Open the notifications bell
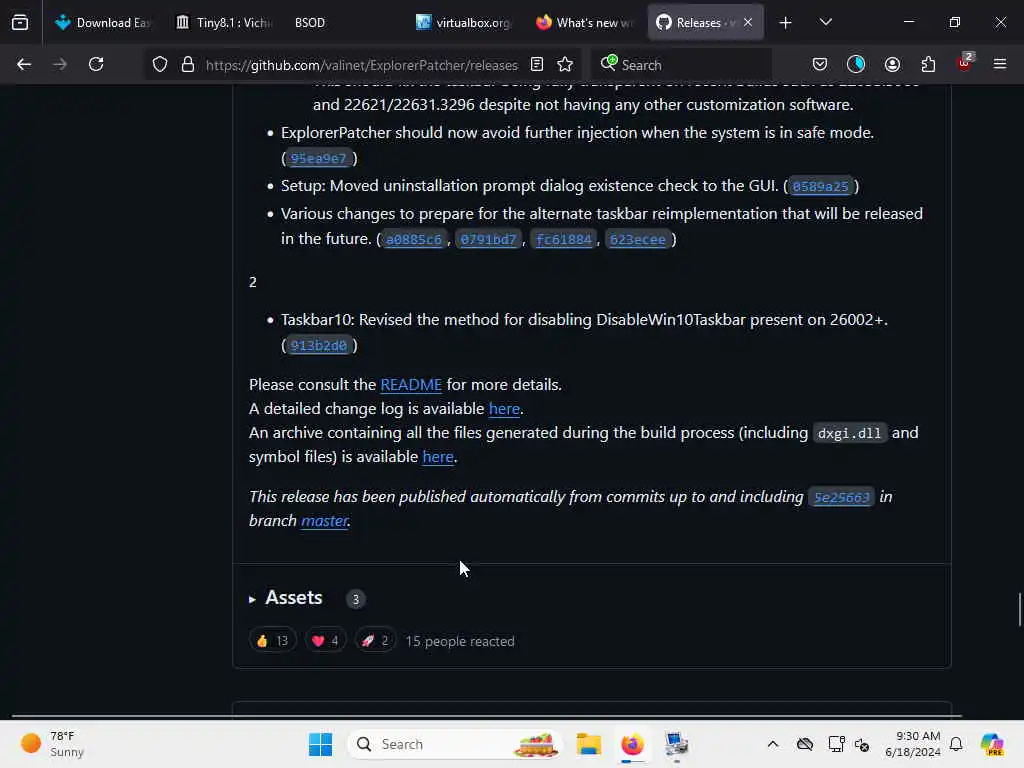 (x=956, y=744)
